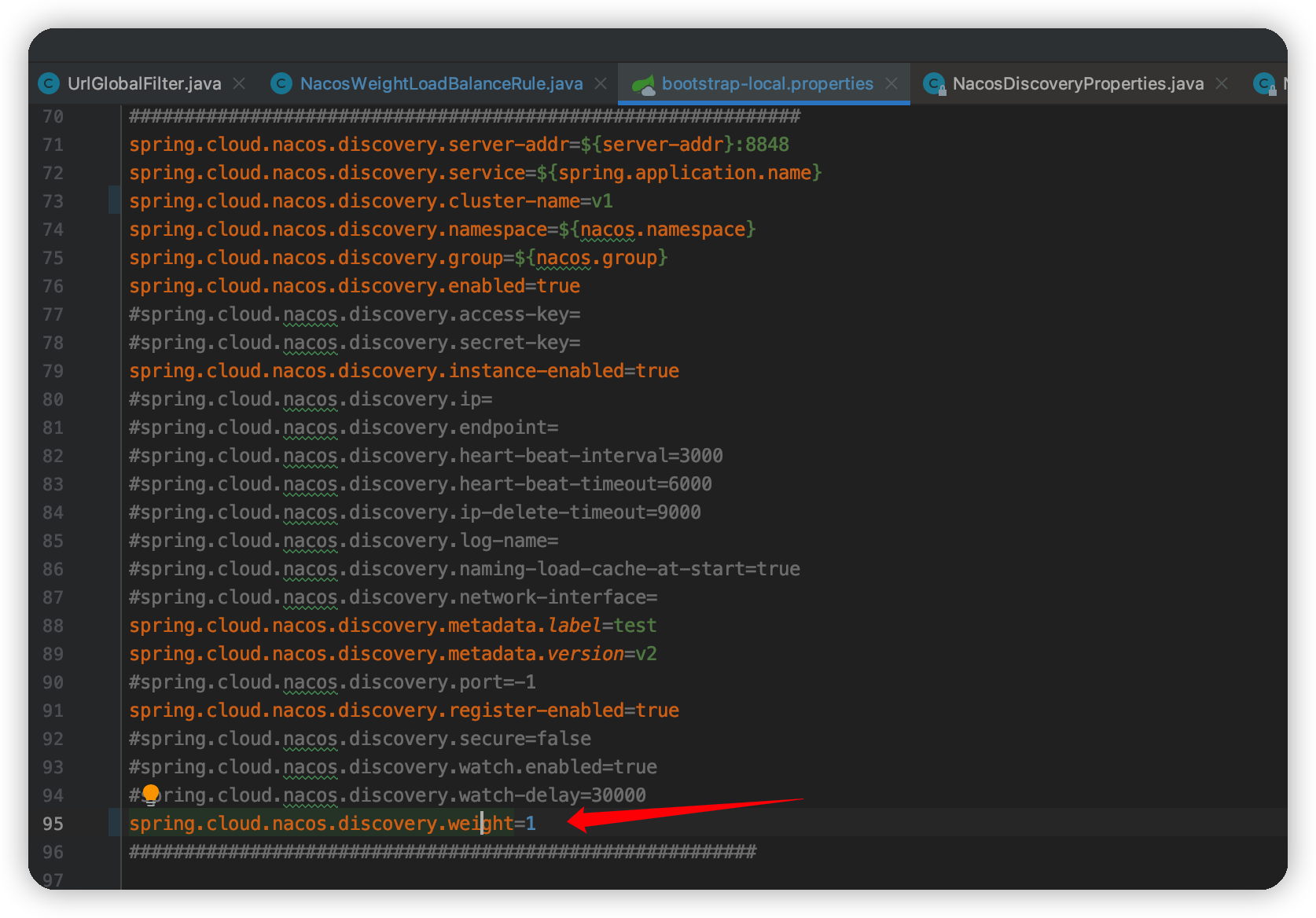Close the UrlGlobalFilter.java tab
Viewport: 1316px width, 918px height.
click(240, 83)
